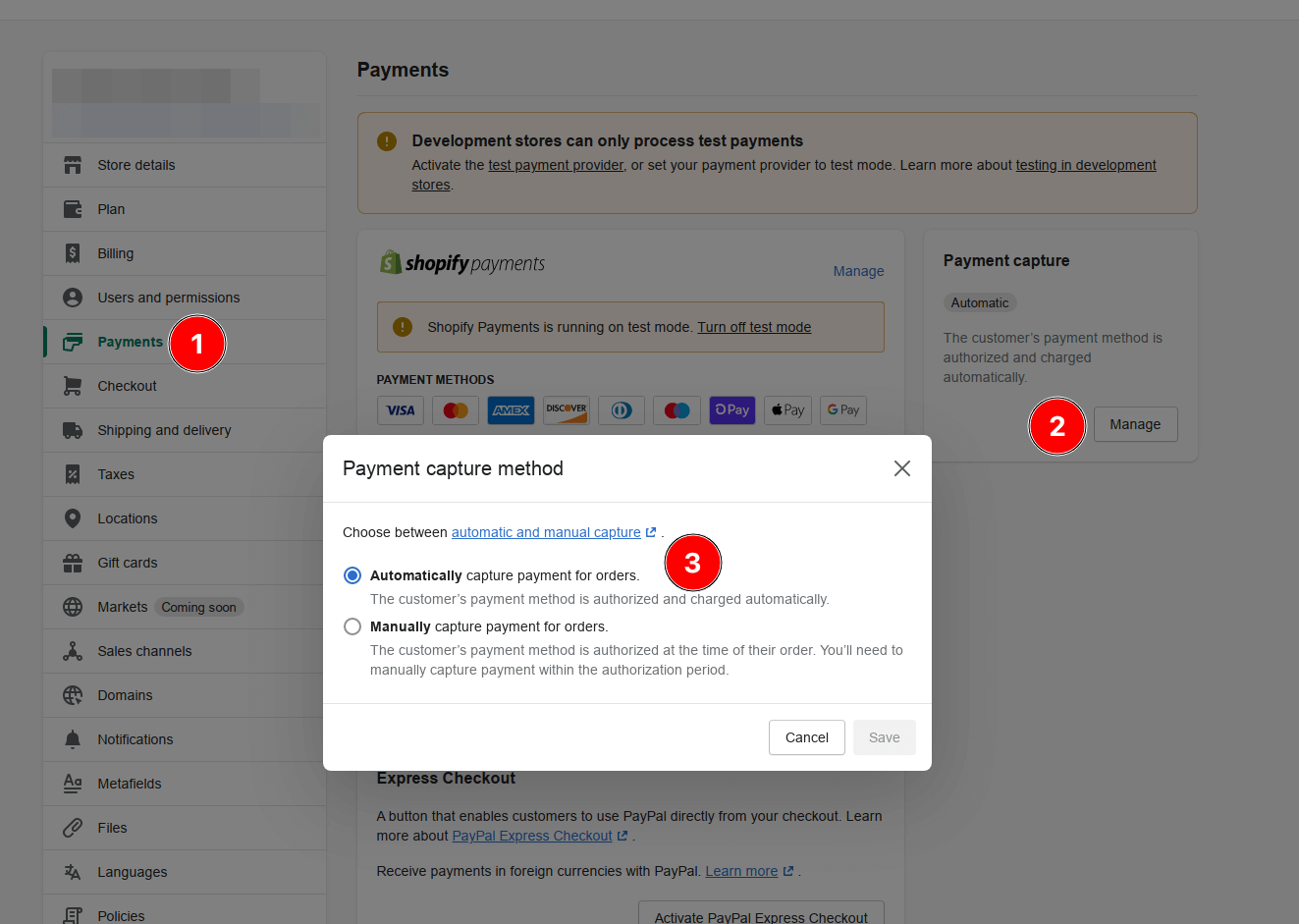Click the Plan wallet icon

coord(73,209)
